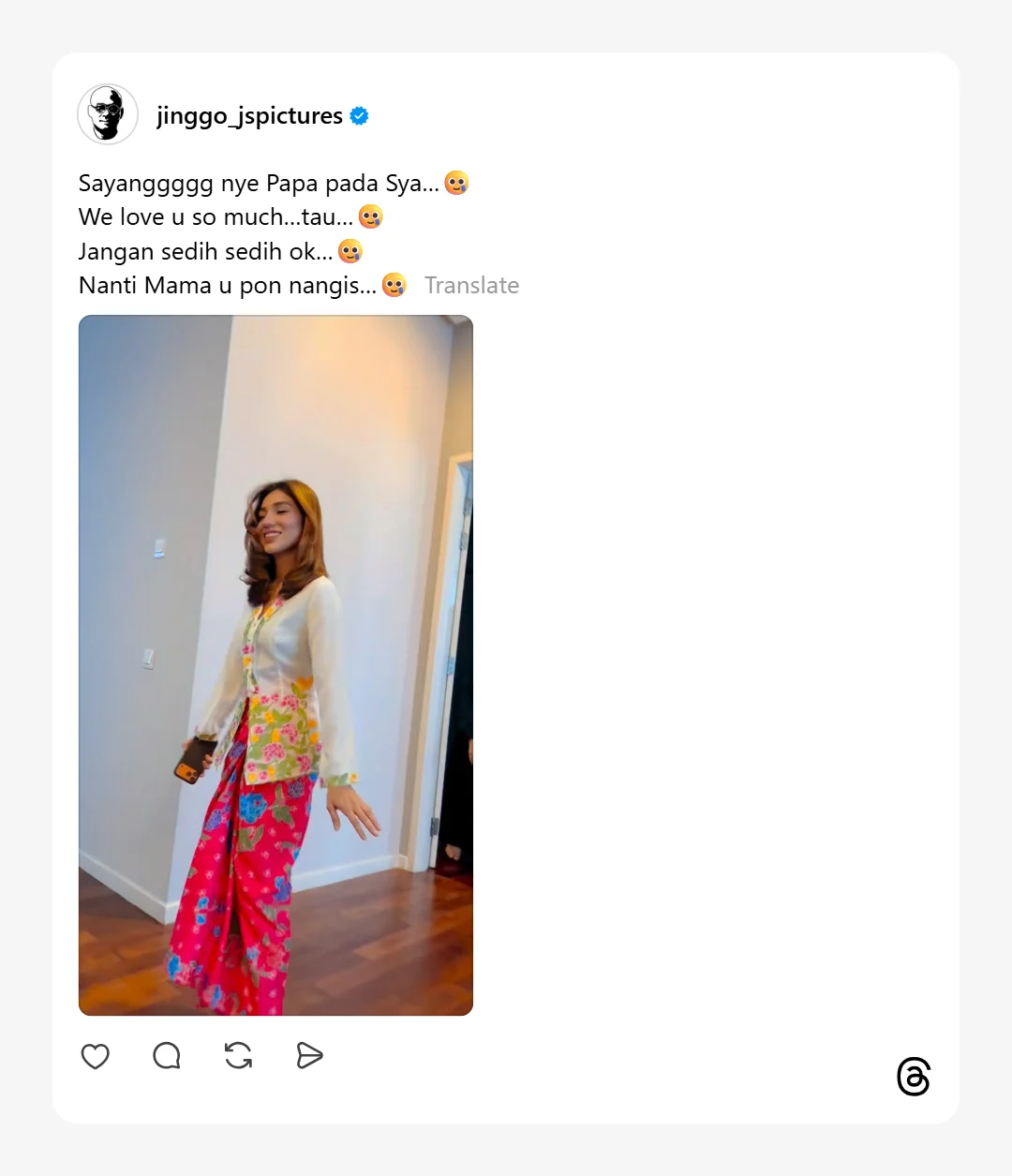Click the text 'We love u so much...tau...'

(216, 216)
